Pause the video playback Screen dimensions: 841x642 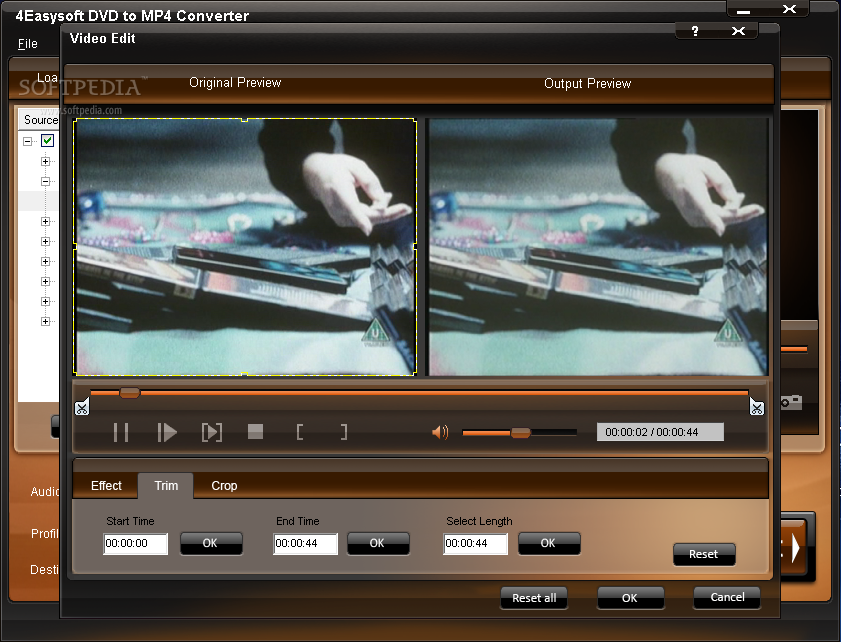(121, 432)
